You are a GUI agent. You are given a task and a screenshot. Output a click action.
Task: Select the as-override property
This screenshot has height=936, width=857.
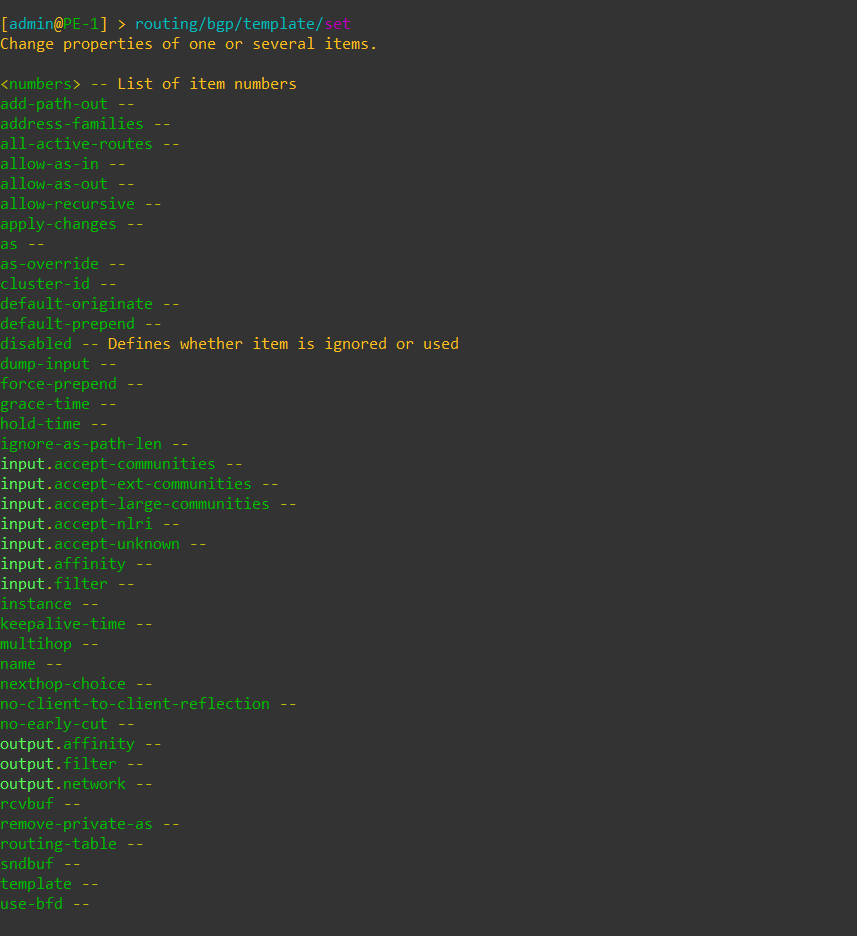pyautogui.click(x=50, y=264)
